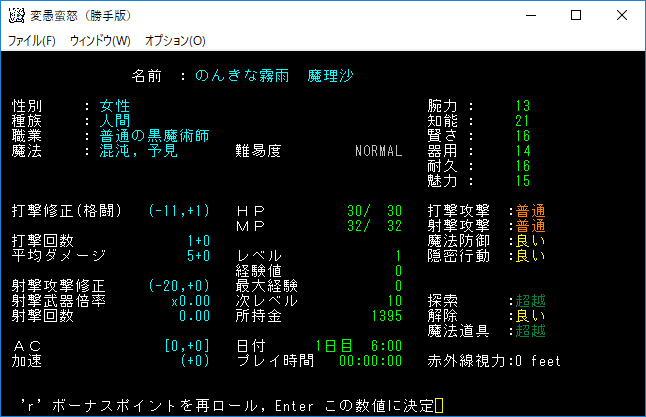The image size is (646, 417).
Task: Click the 知能 stat value 21
Action: (x=522, y=121)
